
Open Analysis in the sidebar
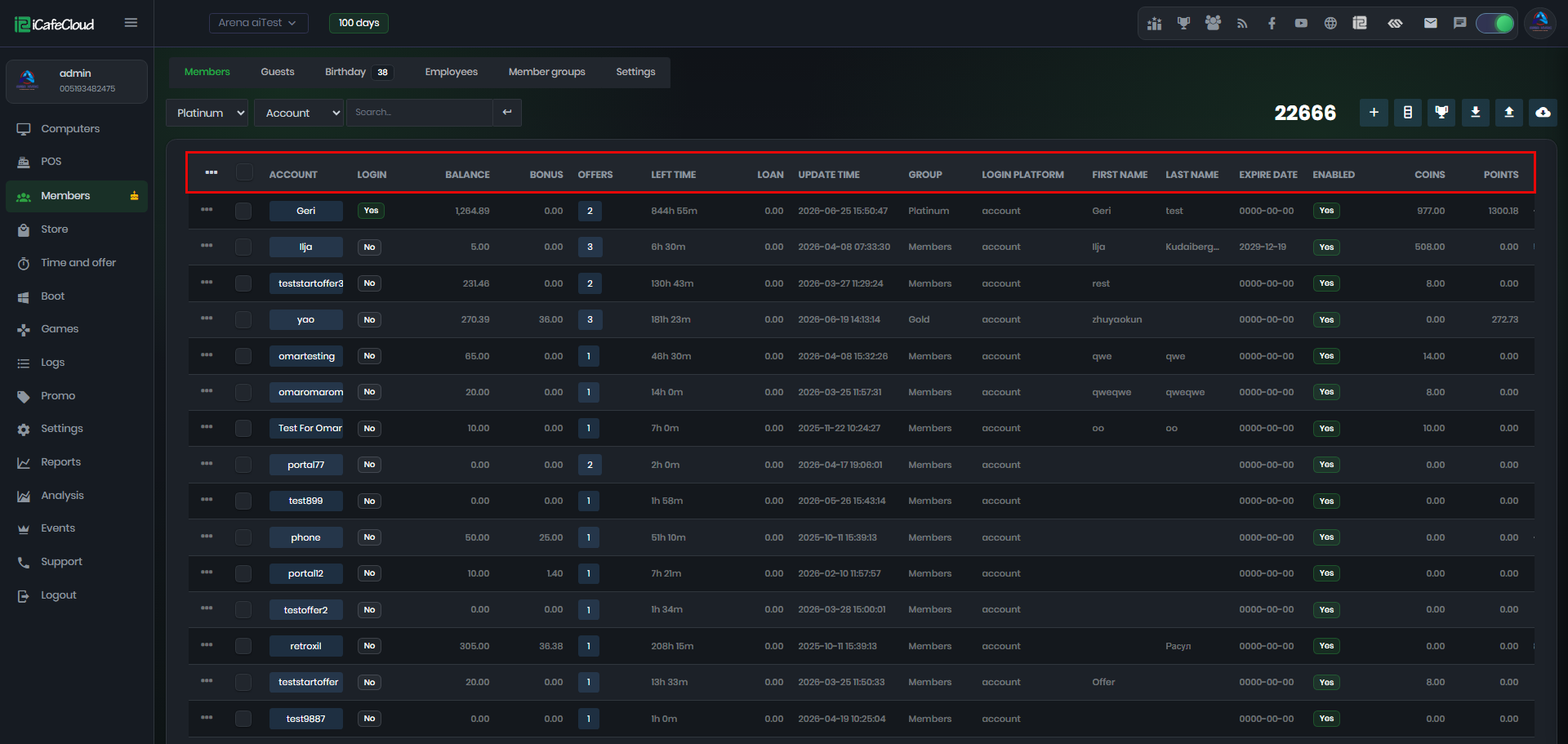[77, 496]
